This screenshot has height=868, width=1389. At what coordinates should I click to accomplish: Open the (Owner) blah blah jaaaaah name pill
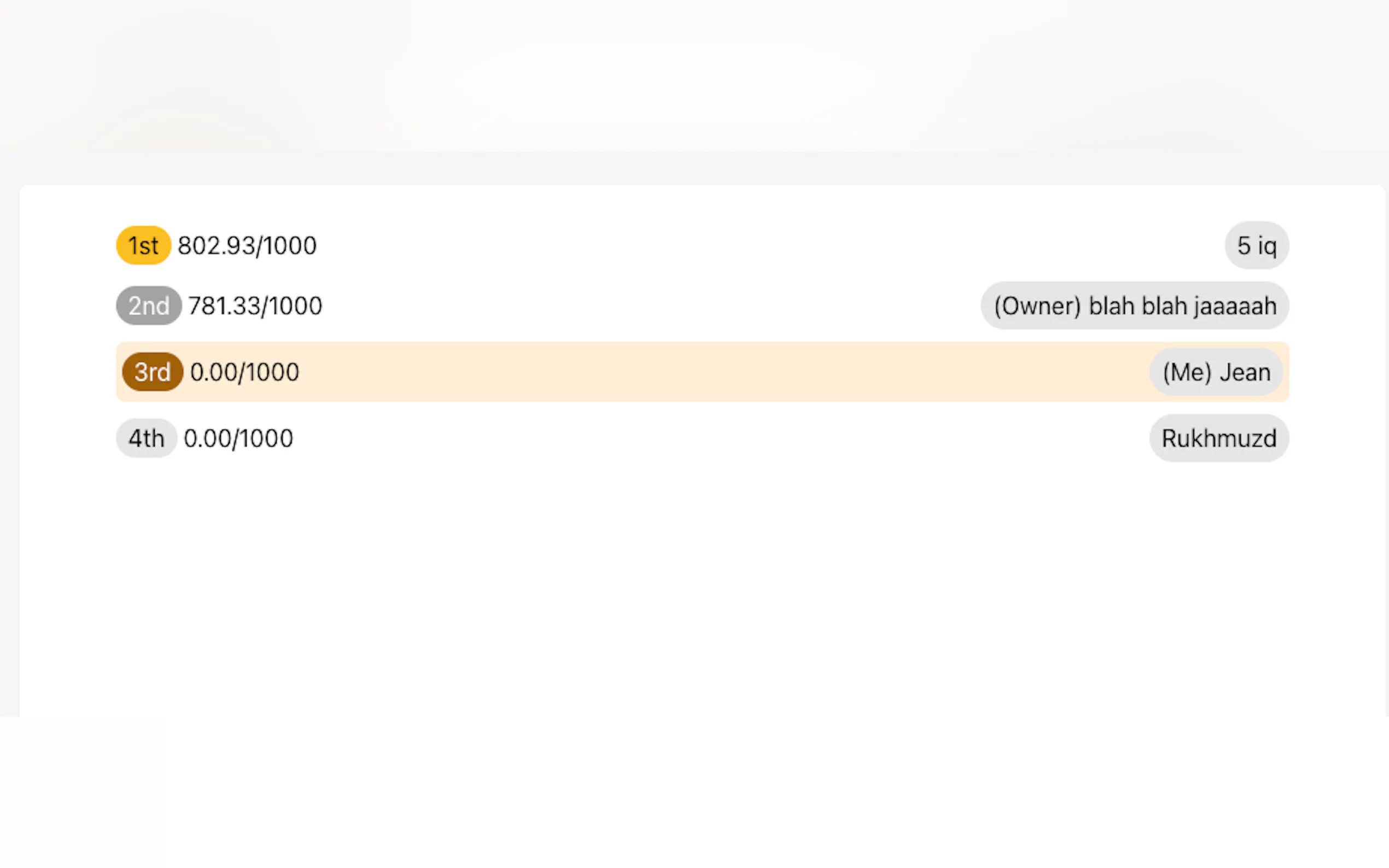click(1134, 306)
